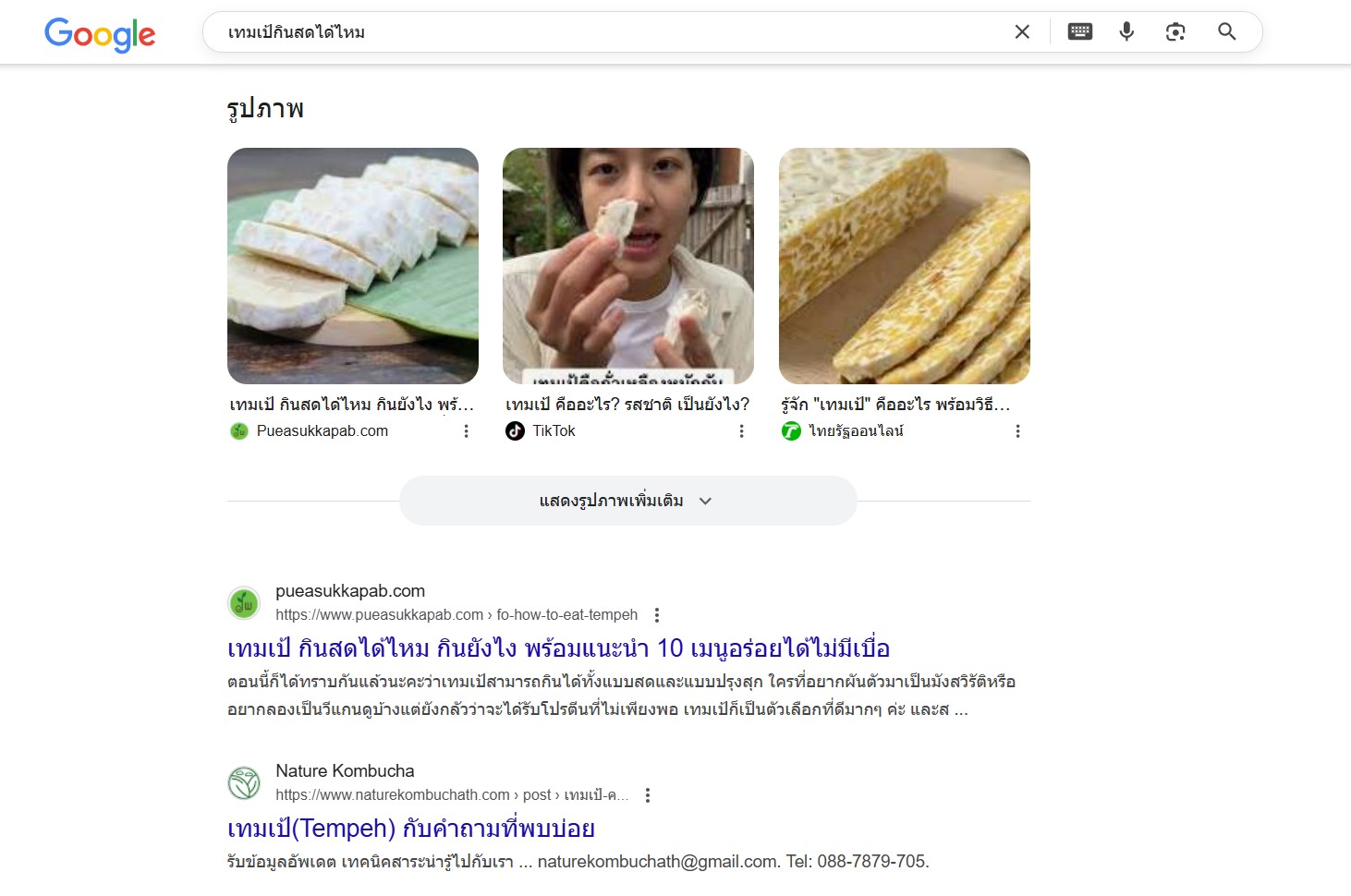1351x896 pixels.
Task: Click the TikTok source label under image
Action: pyautogui.click(x=554, y=431)
